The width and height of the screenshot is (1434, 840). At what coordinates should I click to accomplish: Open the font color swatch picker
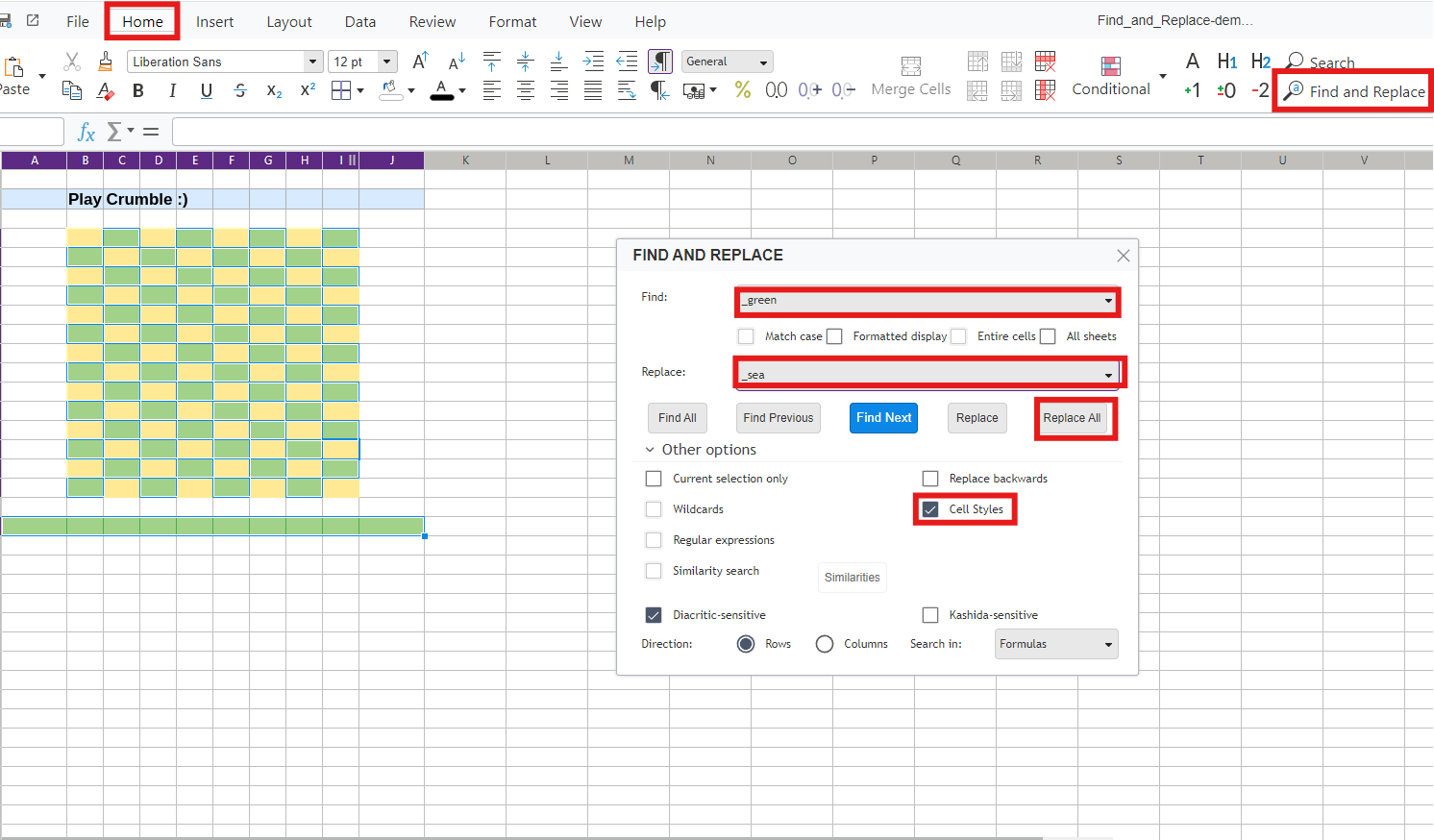point(462,90)
